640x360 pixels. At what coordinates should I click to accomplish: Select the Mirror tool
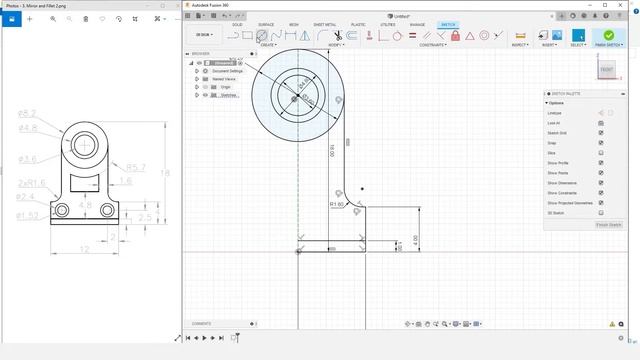[x=304, y=36]
